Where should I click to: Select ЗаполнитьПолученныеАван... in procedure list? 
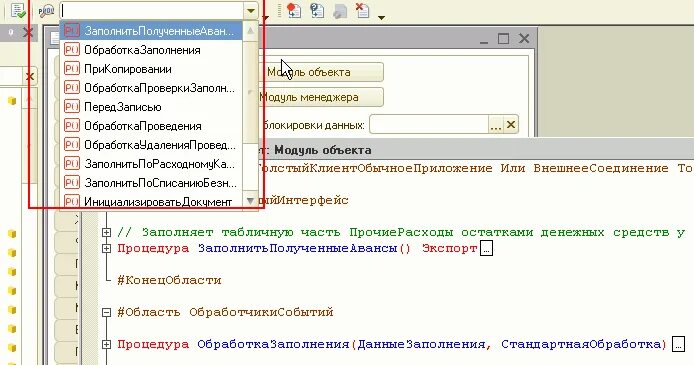[x=151, y=31]
